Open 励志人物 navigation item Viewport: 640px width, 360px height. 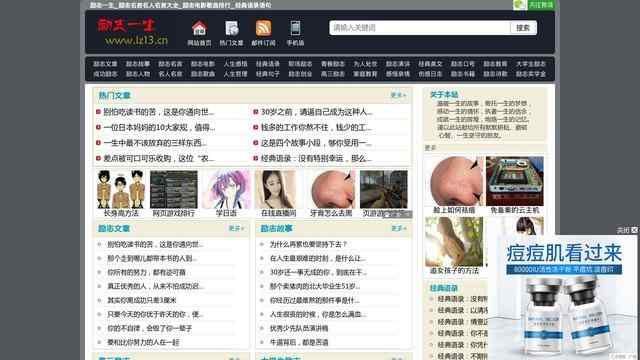coord(138,74)
